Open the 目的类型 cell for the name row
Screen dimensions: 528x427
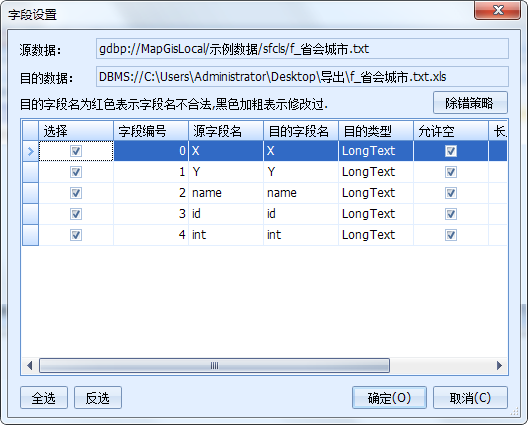coord(376,193)
